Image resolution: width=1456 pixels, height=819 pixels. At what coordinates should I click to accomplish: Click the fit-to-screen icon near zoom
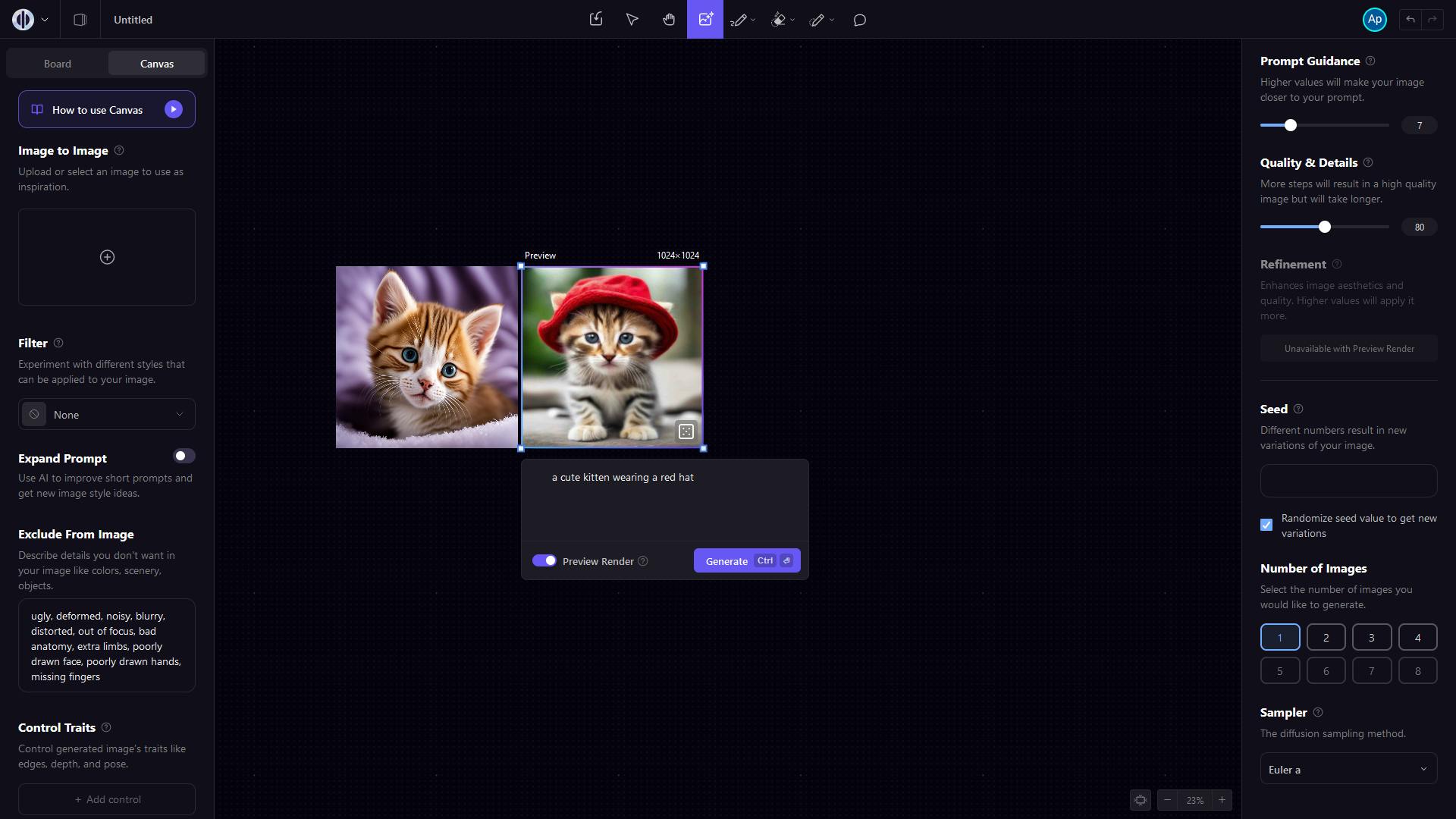point(1141,800)
